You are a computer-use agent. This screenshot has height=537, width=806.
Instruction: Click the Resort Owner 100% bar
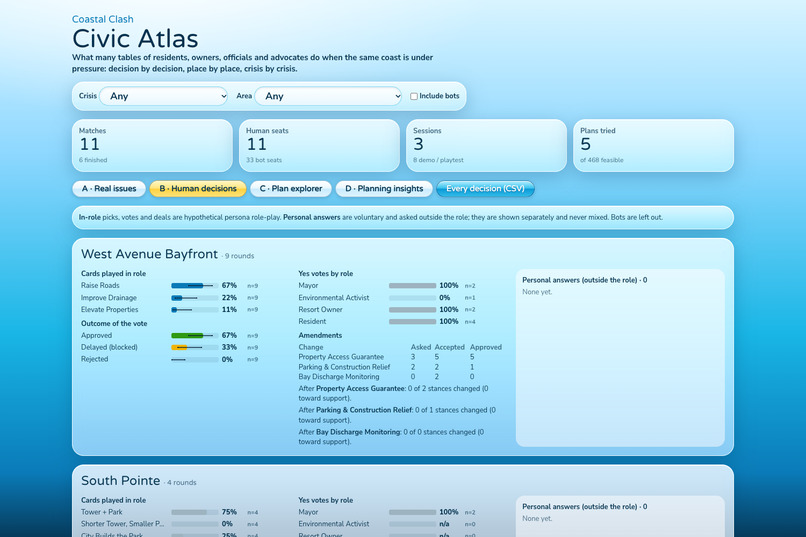[412, 309]
